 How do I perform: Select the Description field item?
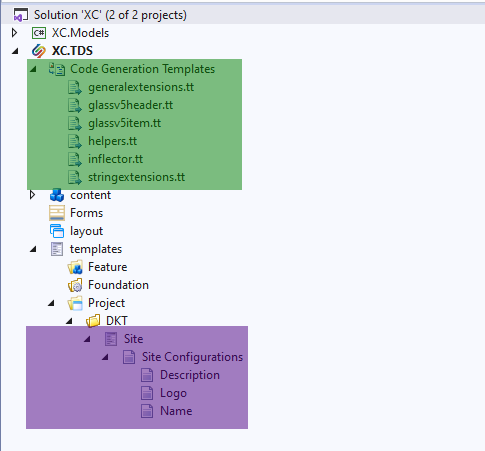190,375
